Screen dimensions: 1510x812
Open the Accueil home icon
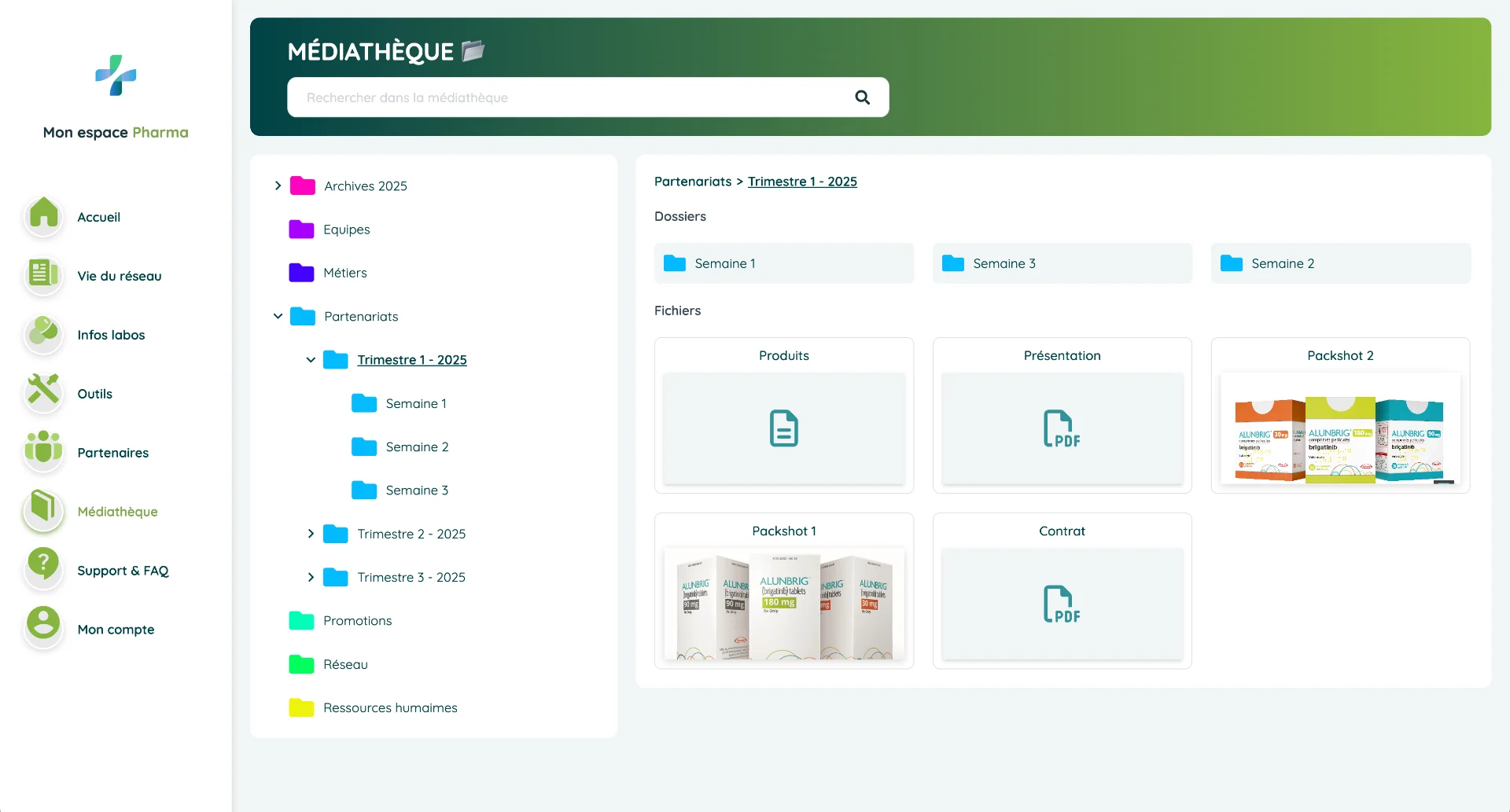pos(44,215)
